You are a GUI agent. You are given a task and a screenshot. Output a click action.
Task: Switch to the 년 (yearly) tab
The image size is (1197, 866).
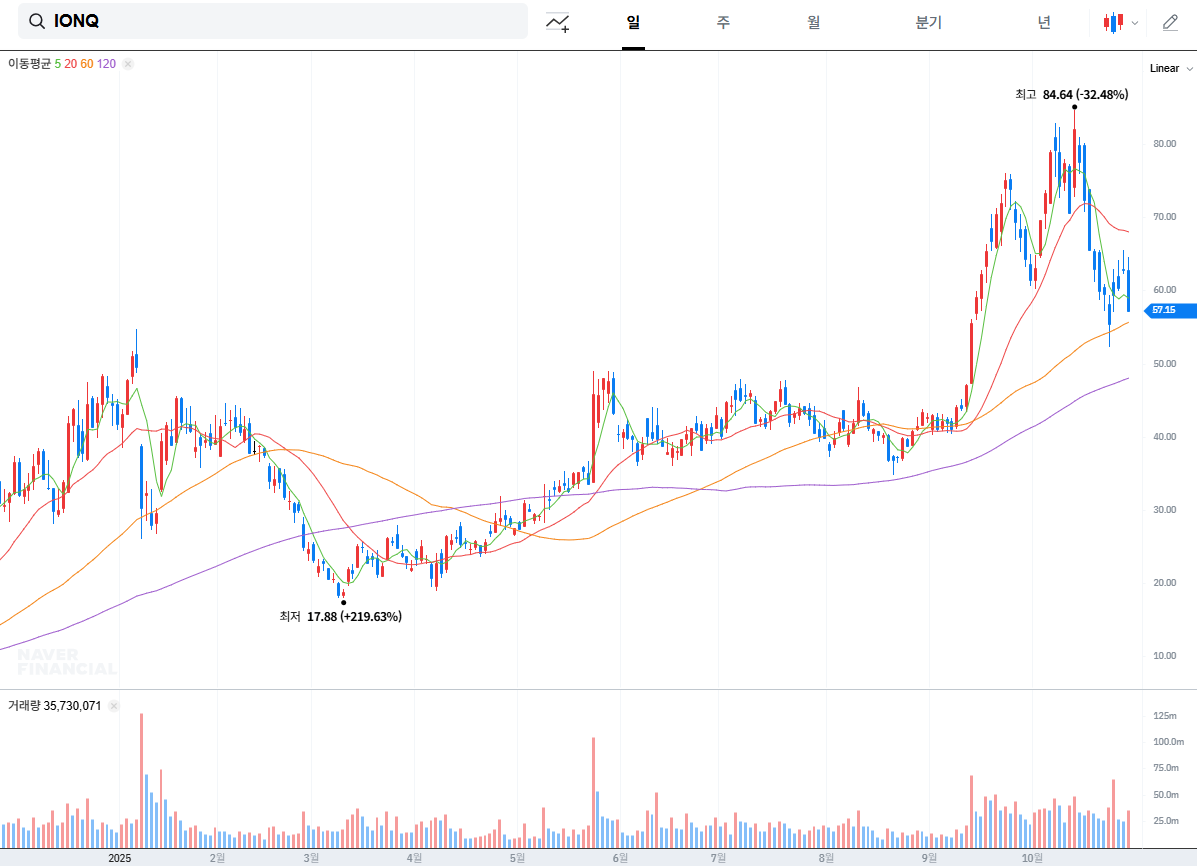[x=1044, y=23]
